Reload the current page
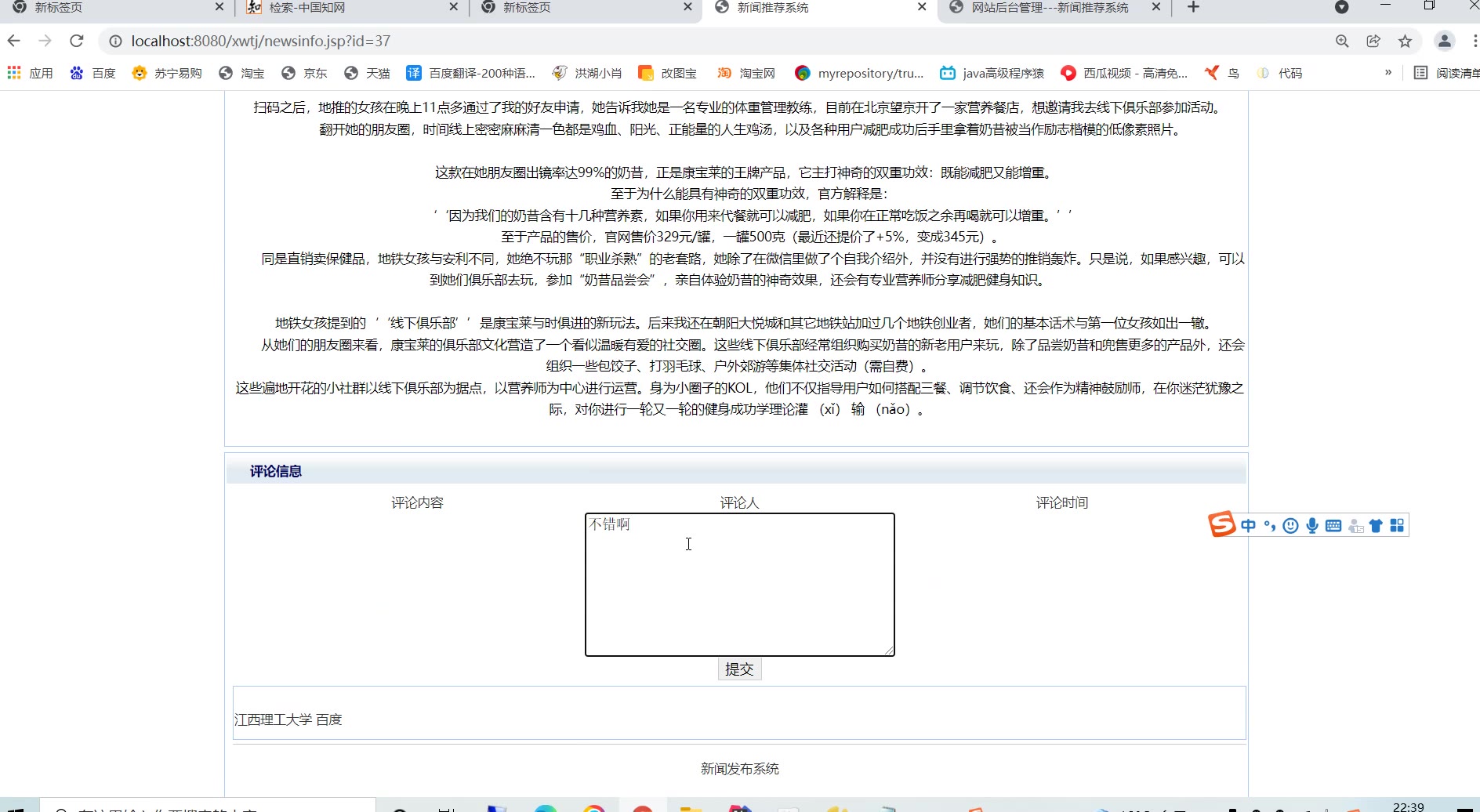The width and height of the screenshot is (1480, 812). [77, 41]
